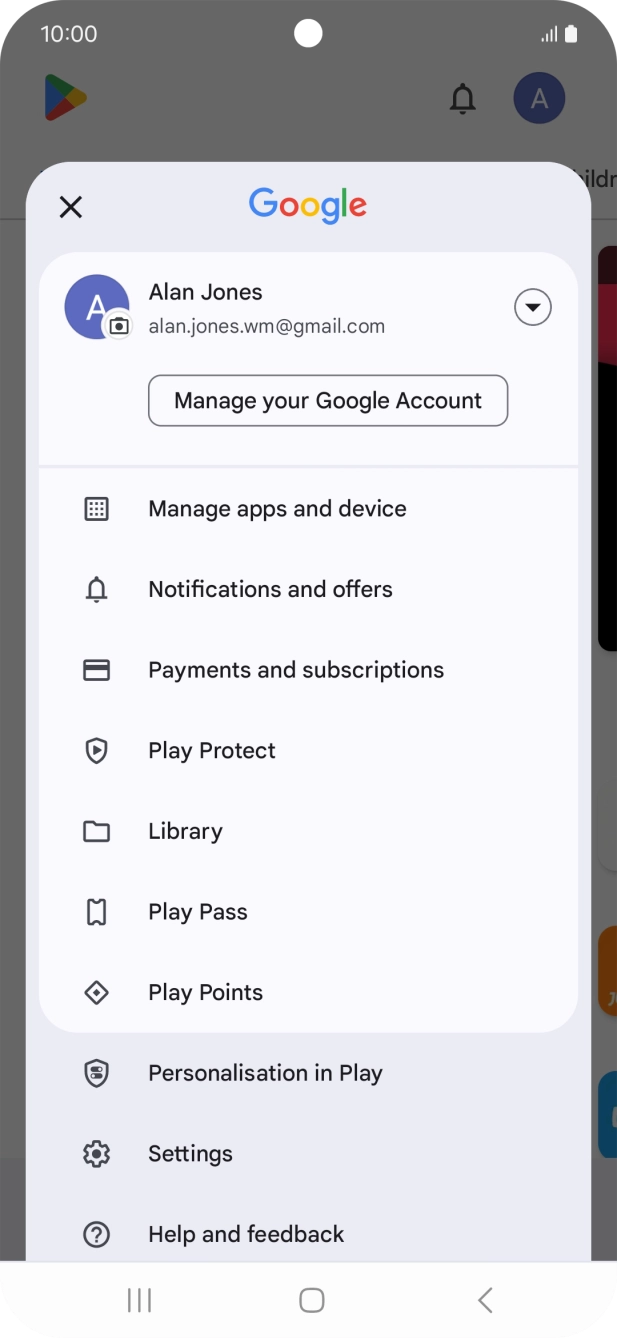Select the Library menu entry
Viewport: 617px width, 1338px height.
click(x=186, y=832)
